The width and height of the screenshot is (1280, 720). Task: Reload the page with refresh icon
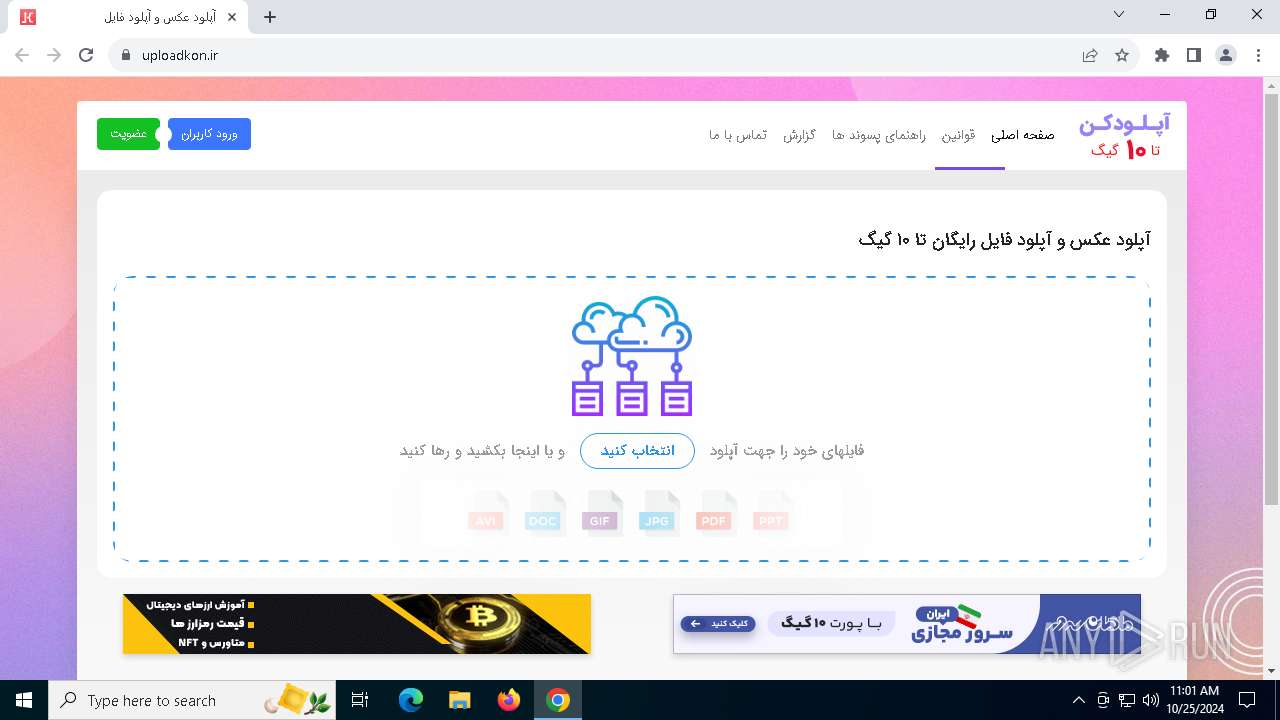[x=86, y=56]
